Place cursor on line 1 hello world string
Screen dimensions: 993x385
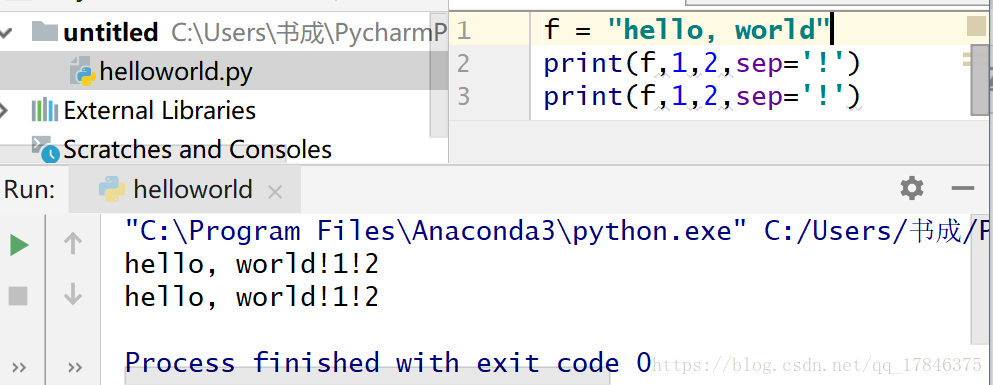coord(718,30)
